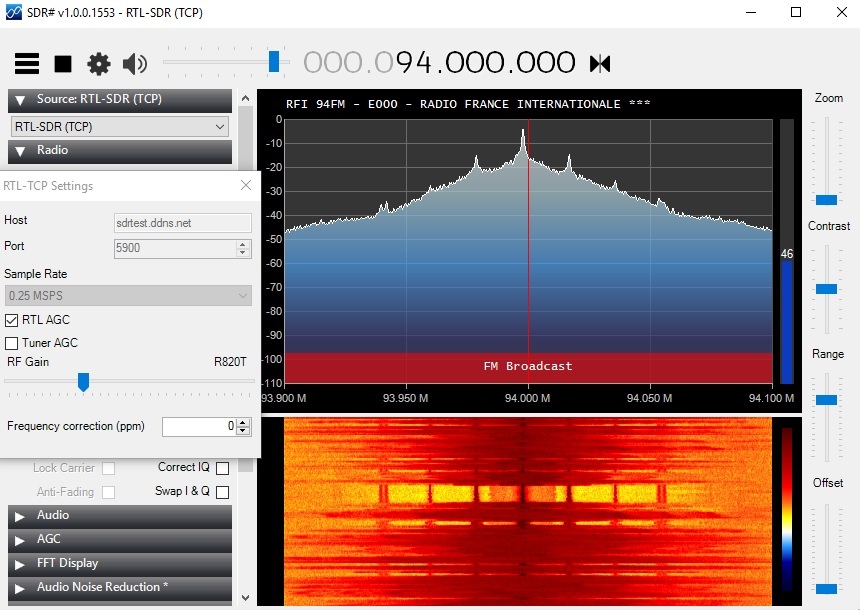Close the RTL-TCP Settings panel
Image resolution: width=860 pixels, height=610 pixels.
click(246, 185)
